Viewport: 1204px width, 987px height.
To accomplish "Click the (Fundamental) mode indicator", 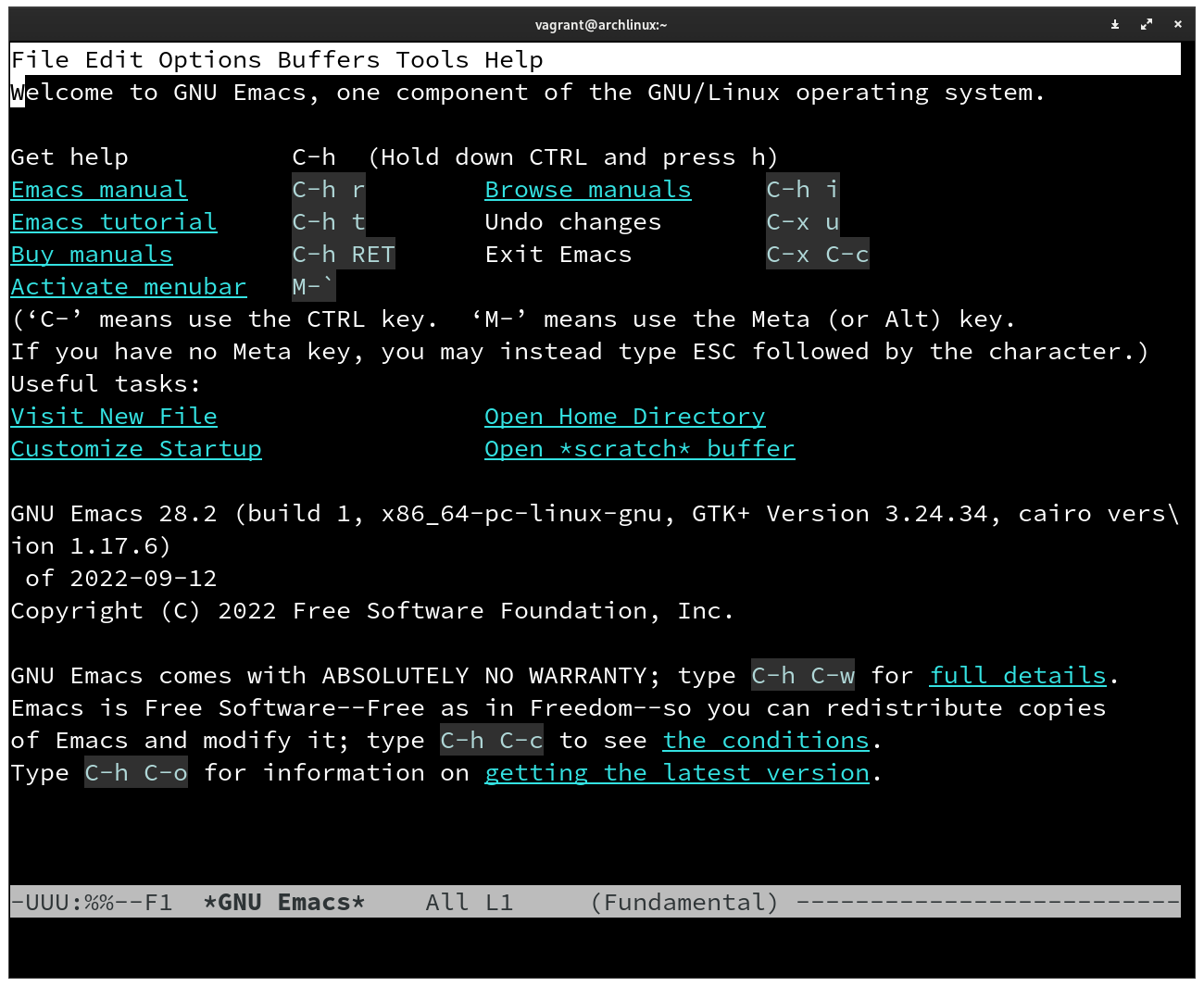I will (x=684, y=903).
